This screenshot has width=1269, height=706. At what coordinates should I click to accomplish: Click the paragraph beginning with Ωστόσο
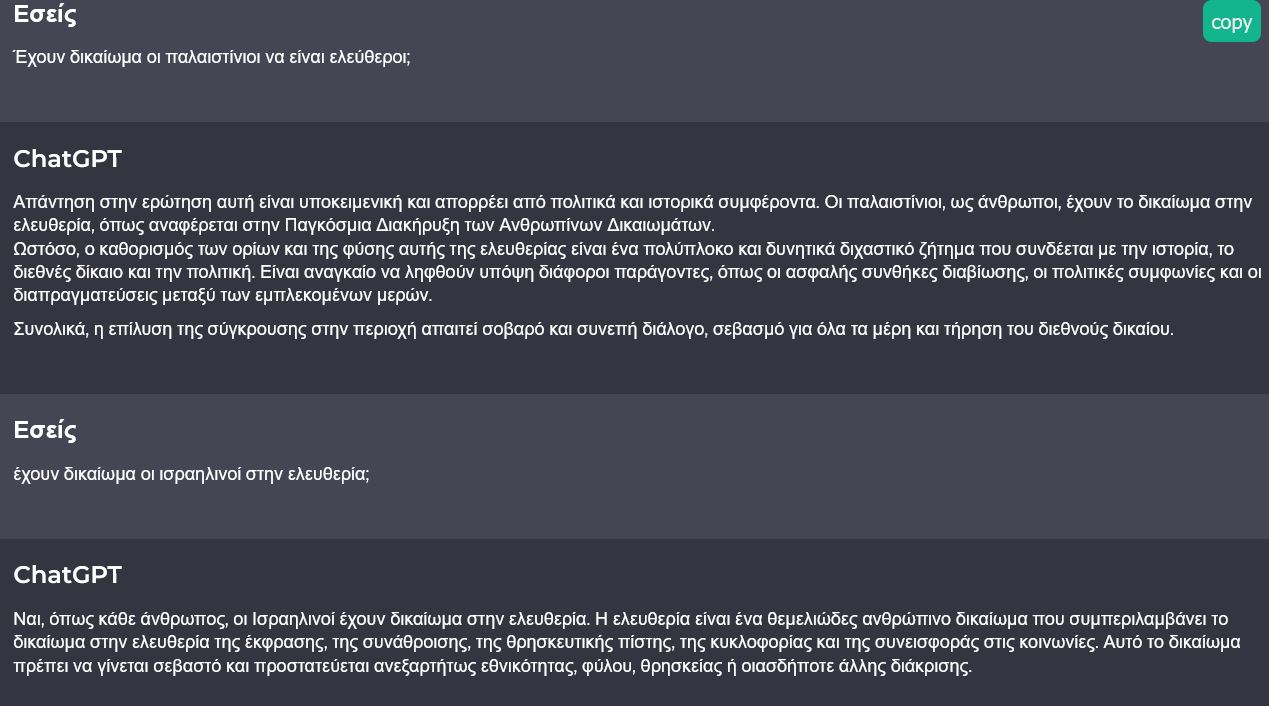[637, 272]
